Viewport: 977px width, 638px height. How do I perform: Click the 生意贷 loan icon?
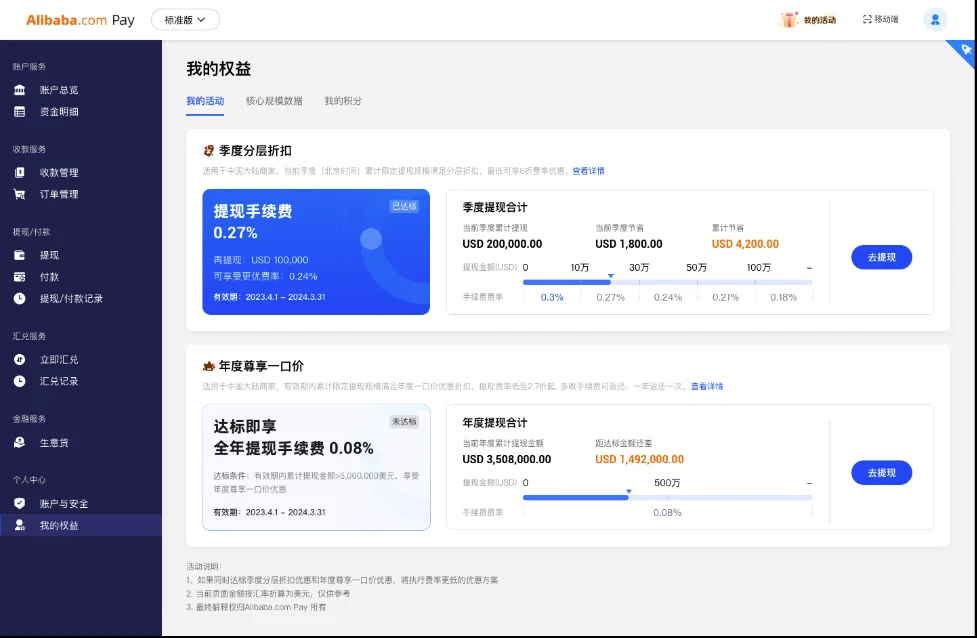(x=20, y=442)
